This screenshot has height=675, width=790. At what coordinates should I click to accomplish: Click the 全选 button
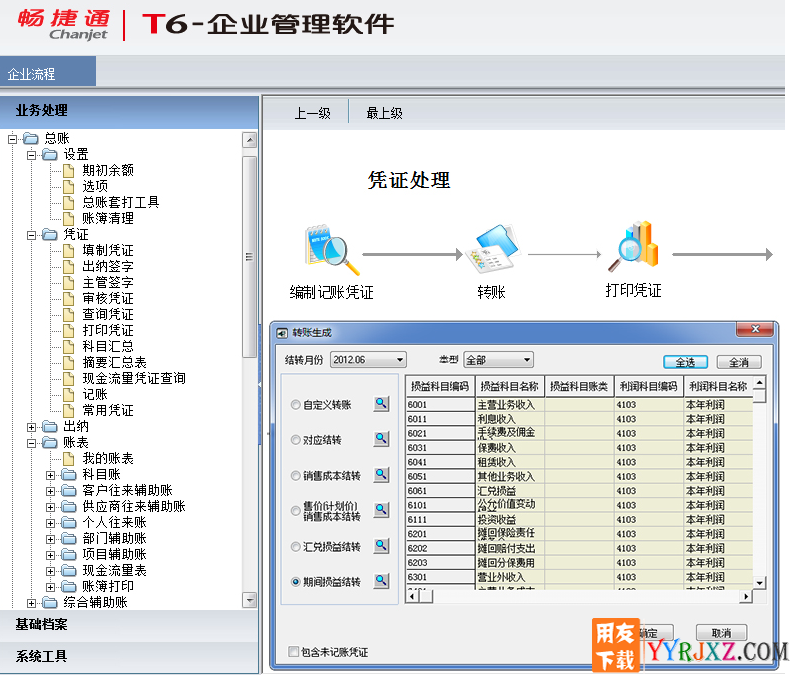[685, 362]
